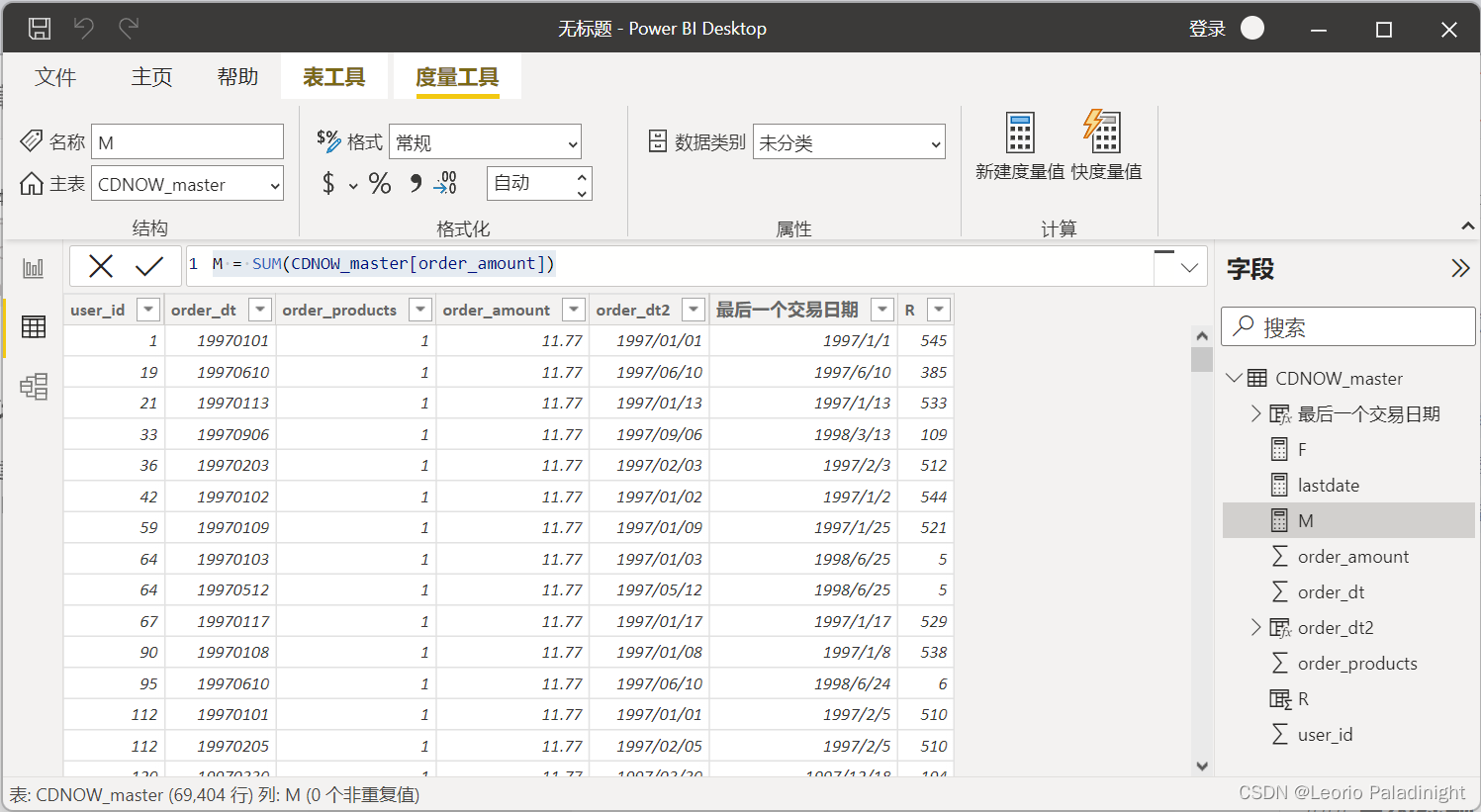The height and width of the screenshot is (812, 1481).
Task: Open the order_dt2 column filter dropdown
Action: coord(694,310)
